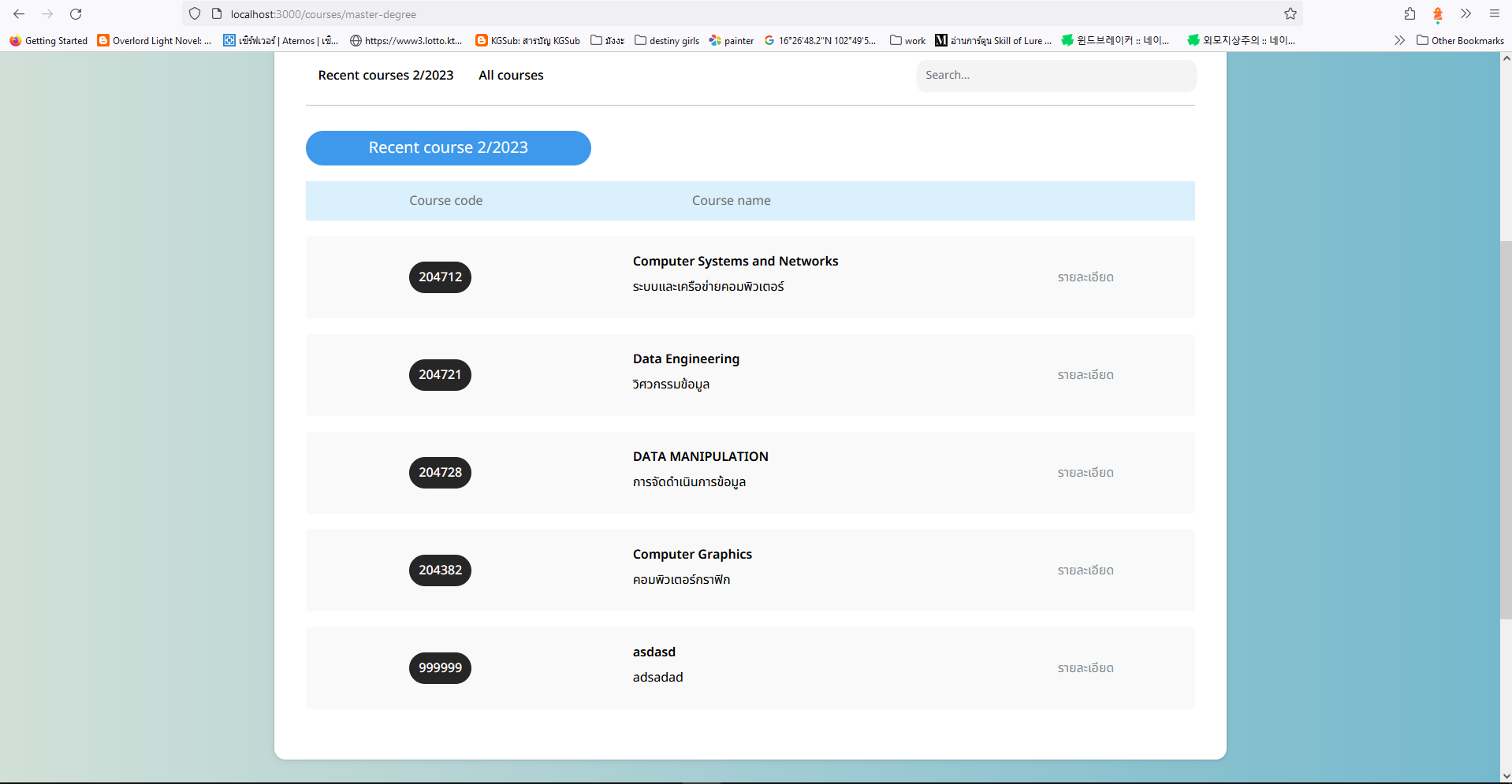Open the Getting Started bookmark

pyautogui.click(x=47, y=40)
